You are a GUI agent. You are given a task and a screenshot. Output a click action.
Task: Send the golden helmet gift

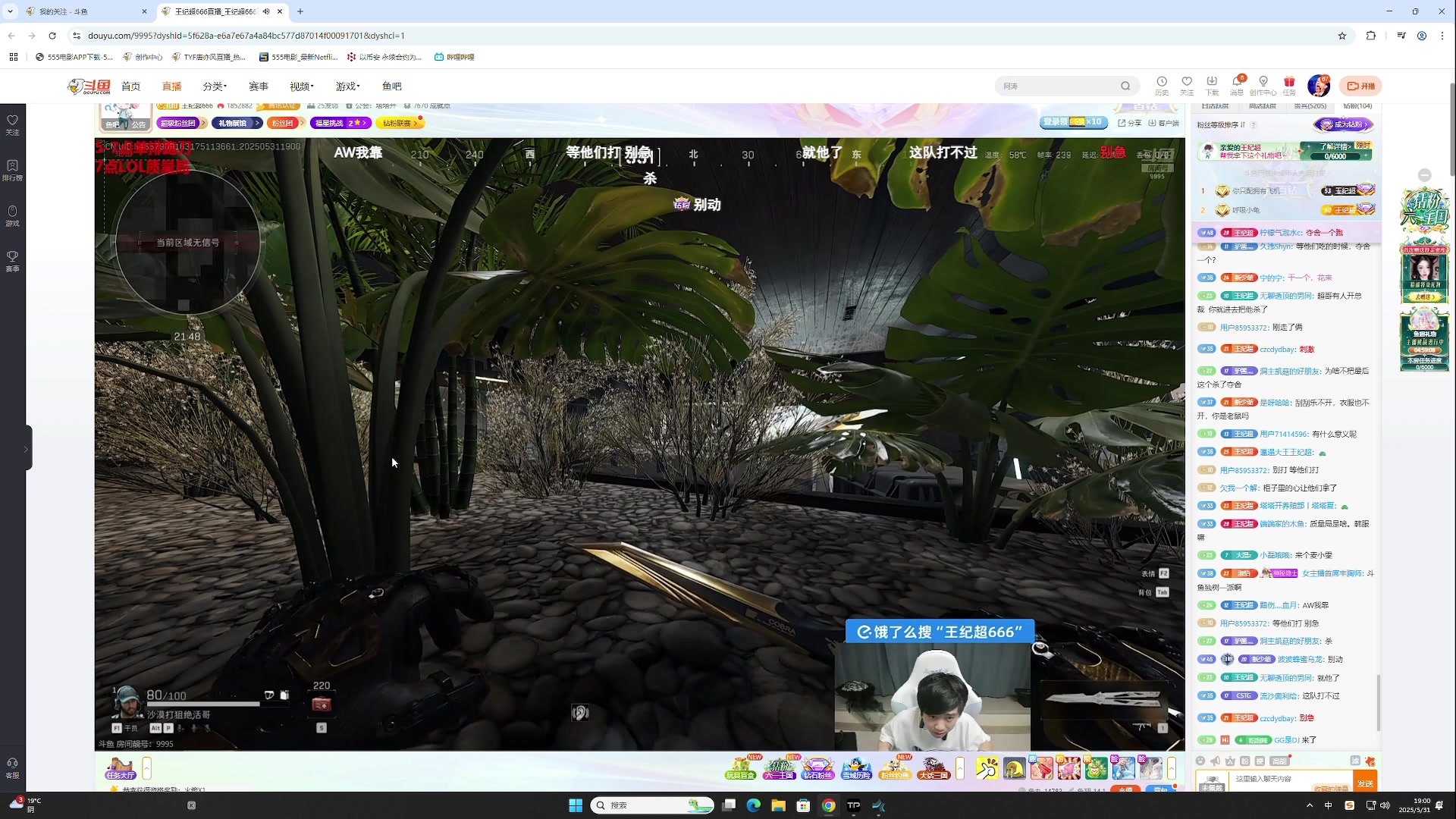point(1014,768)
